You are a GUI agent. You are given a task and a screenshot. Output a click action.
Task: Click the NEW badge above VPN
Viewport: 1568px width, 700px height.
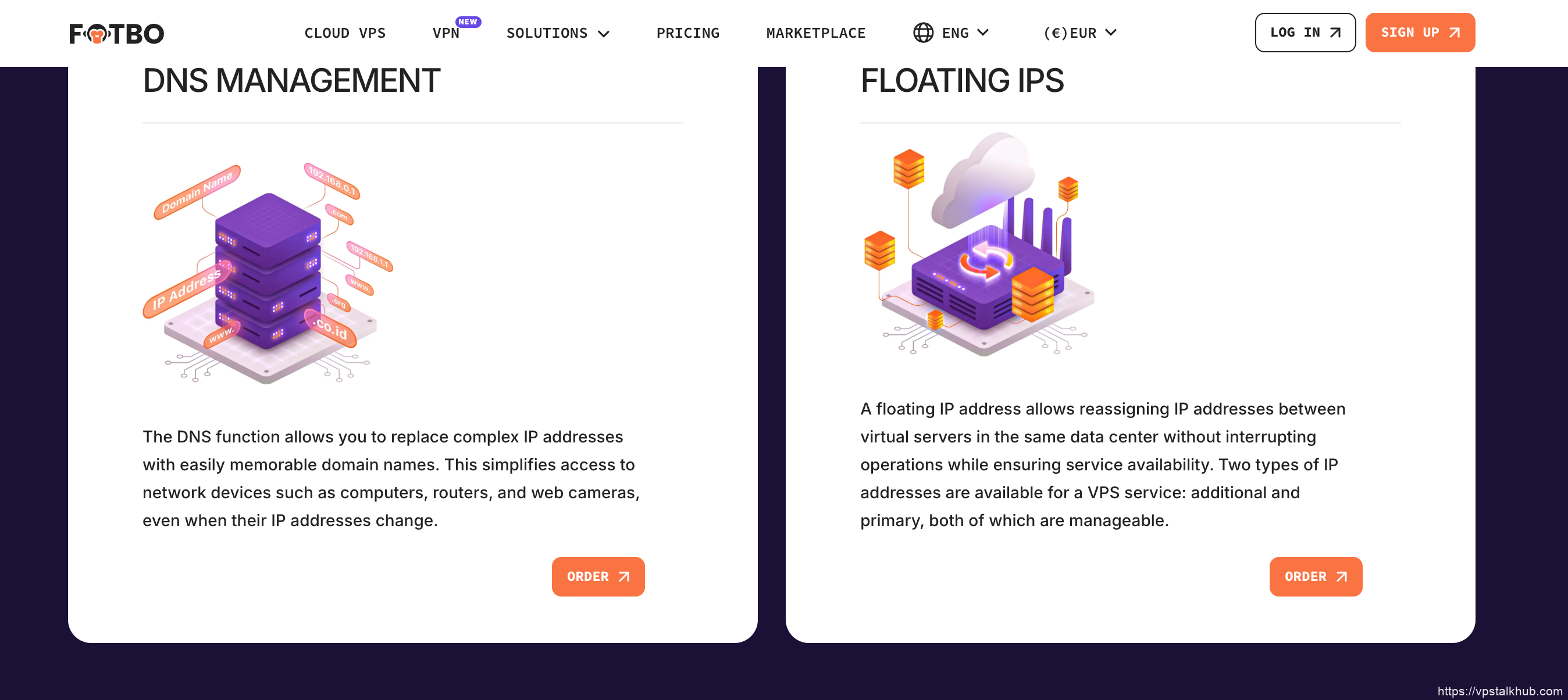coord(468,22)
